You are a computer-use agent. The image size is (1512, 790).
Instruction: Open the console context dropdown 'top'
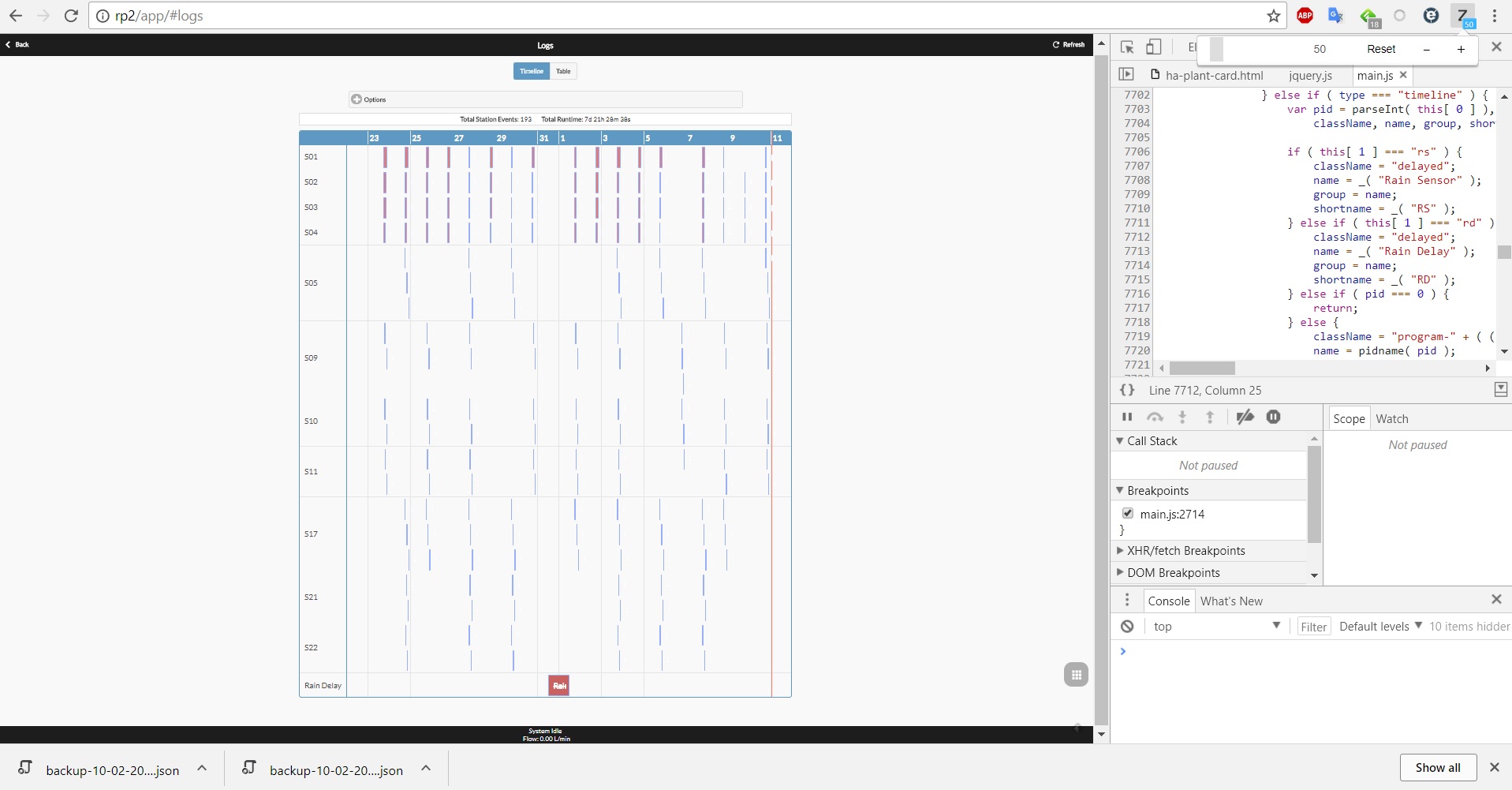1216,626
